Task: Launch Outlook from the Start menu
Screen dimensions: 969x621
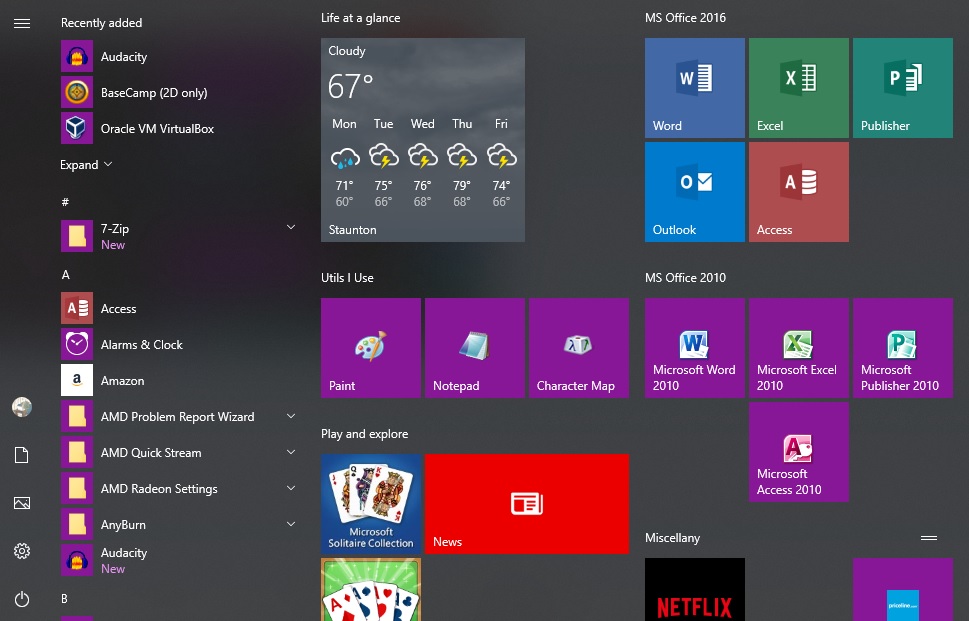Action: pos(694,191)
